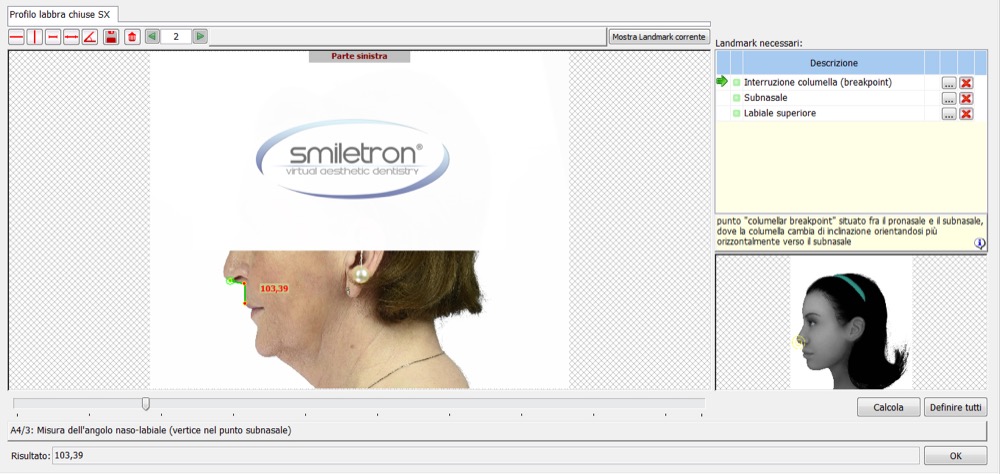
Task: Click the Risultato field showing 103,39
Action: [485, 455]
